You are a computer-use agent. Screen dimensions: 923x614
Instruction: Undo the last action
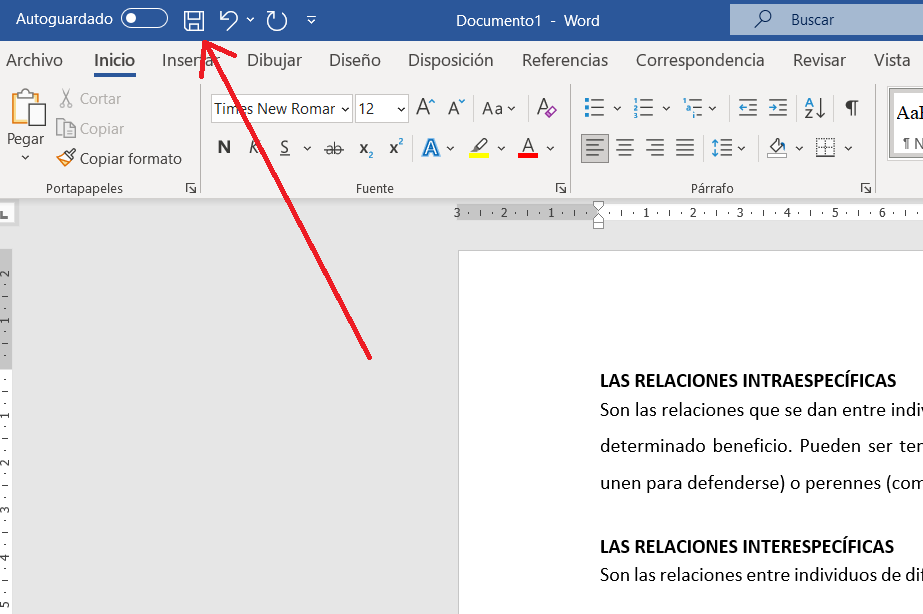coord(228,20)
